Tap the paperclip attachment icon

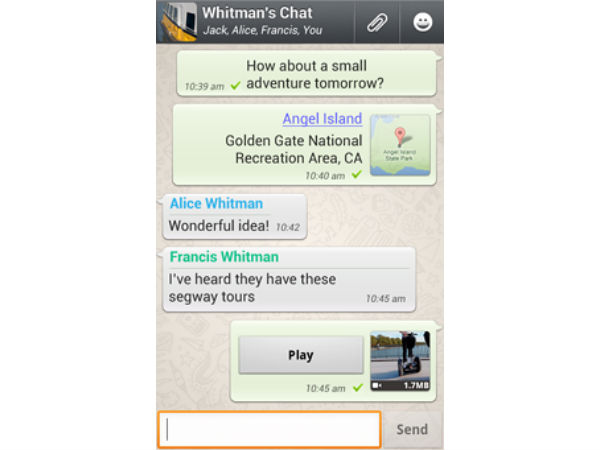(x=377, y=22)
